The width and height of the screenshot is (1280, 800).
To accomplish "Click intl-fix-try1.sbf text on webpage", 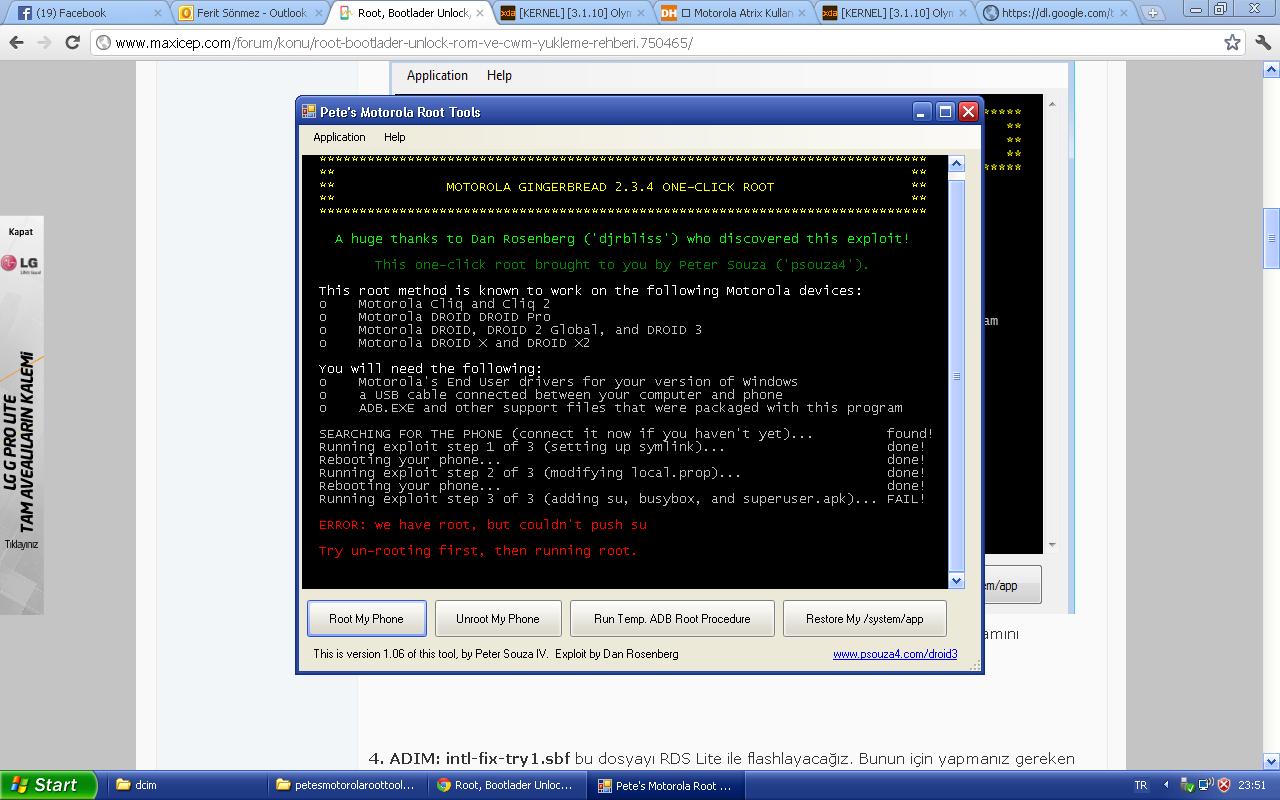I will click(508, 758).
